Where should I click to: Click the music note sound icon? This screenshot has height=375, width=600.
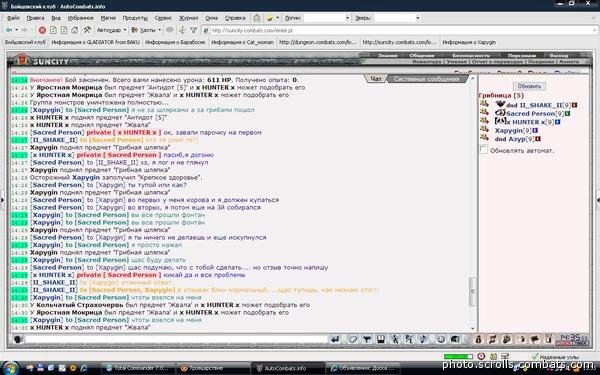tap(423, 339)
